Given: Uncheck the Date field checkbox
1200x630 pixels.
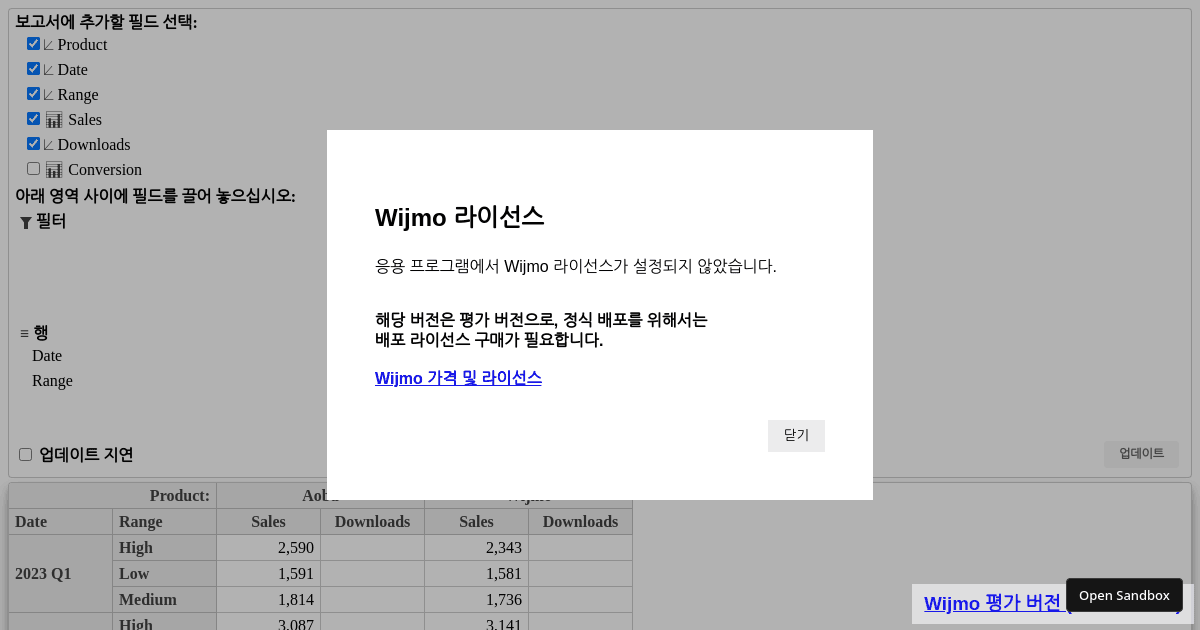Looking at the screenshot, I should point(33,69).
